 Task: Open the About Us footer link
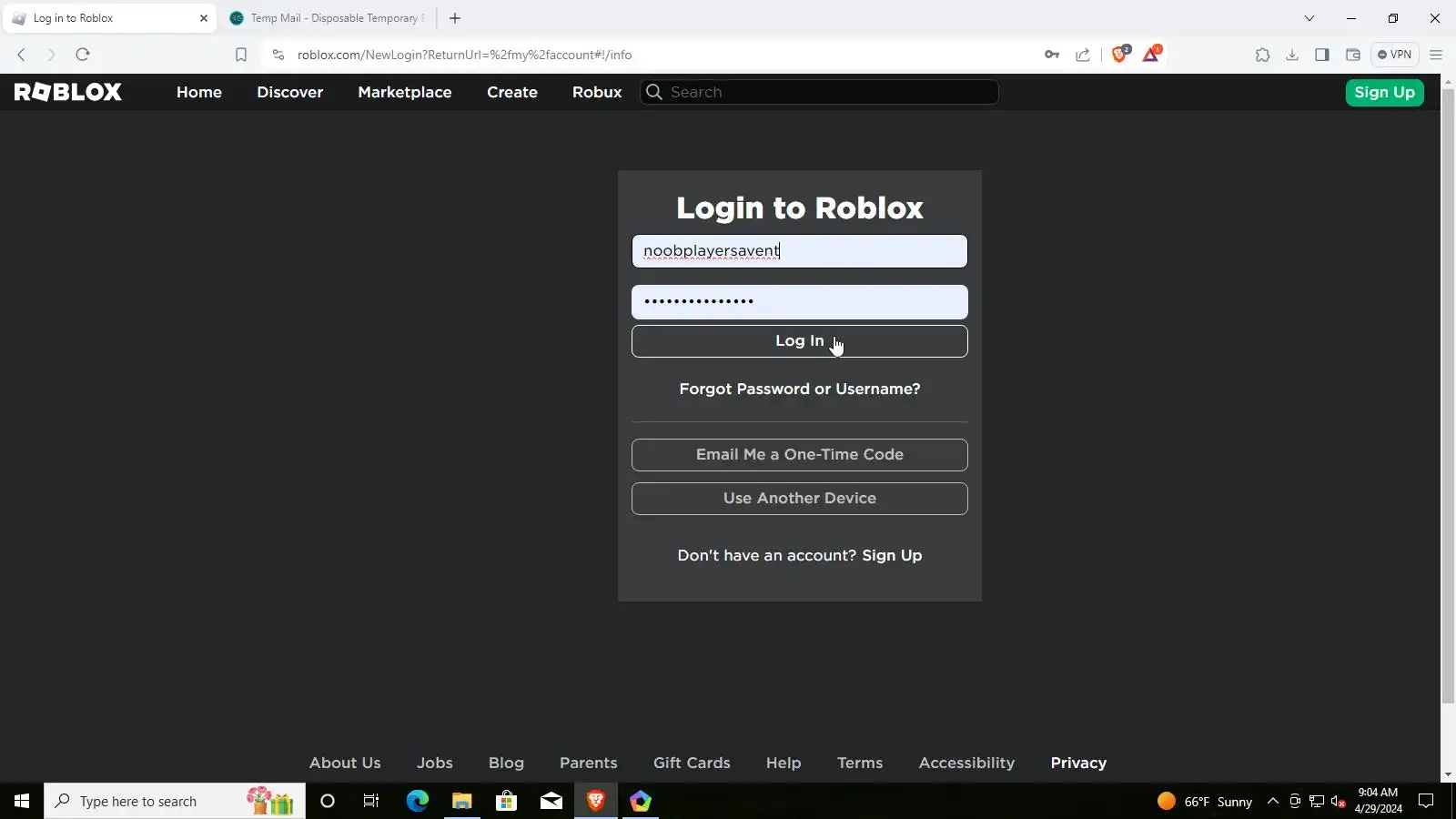click(x=345, y=763)
